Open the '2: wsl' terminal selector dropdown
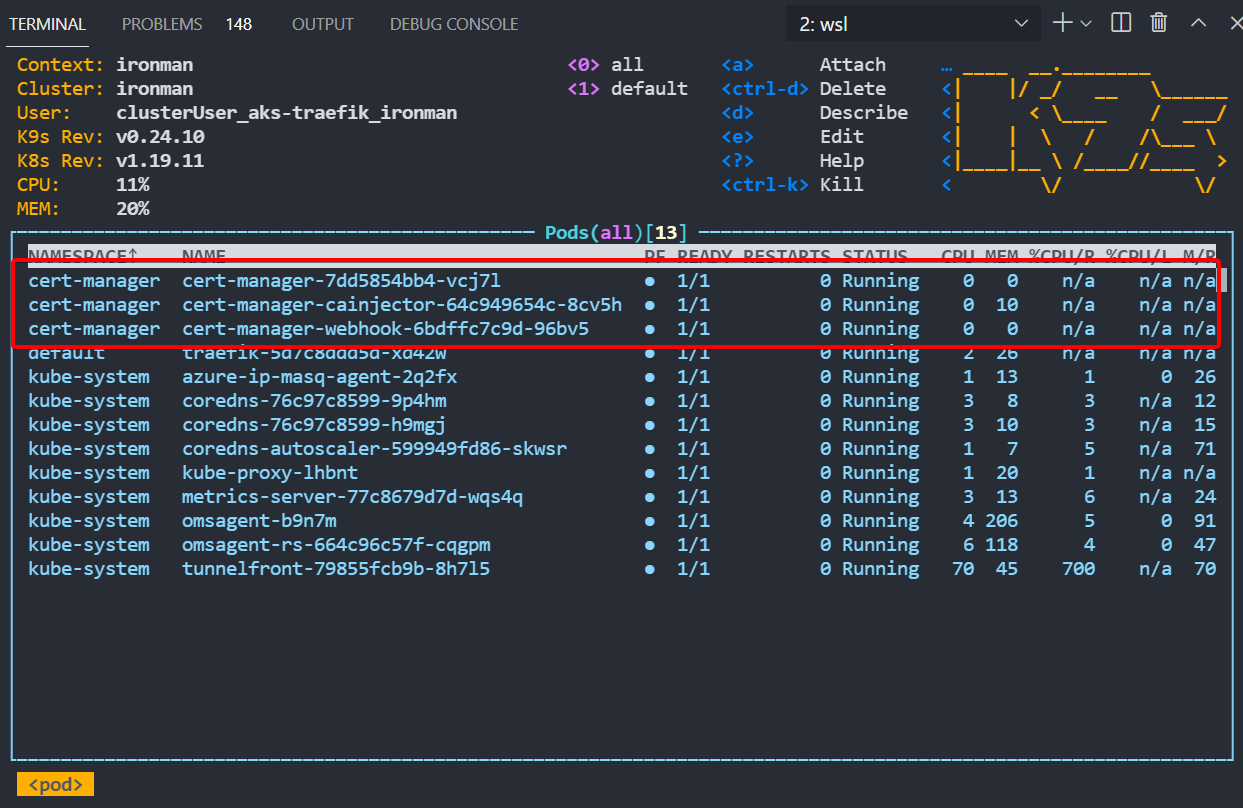1243x808 pixels. click(913, 24)
